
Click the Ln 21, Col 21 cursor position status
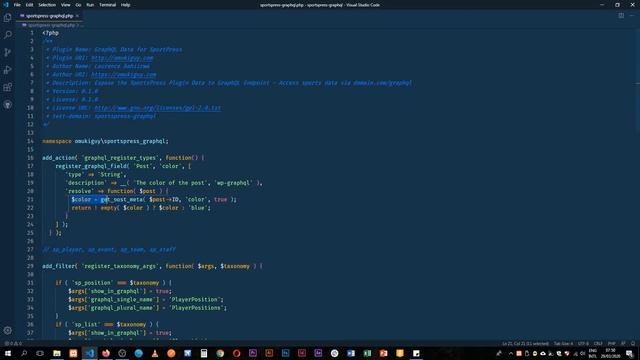pos(525,344)
